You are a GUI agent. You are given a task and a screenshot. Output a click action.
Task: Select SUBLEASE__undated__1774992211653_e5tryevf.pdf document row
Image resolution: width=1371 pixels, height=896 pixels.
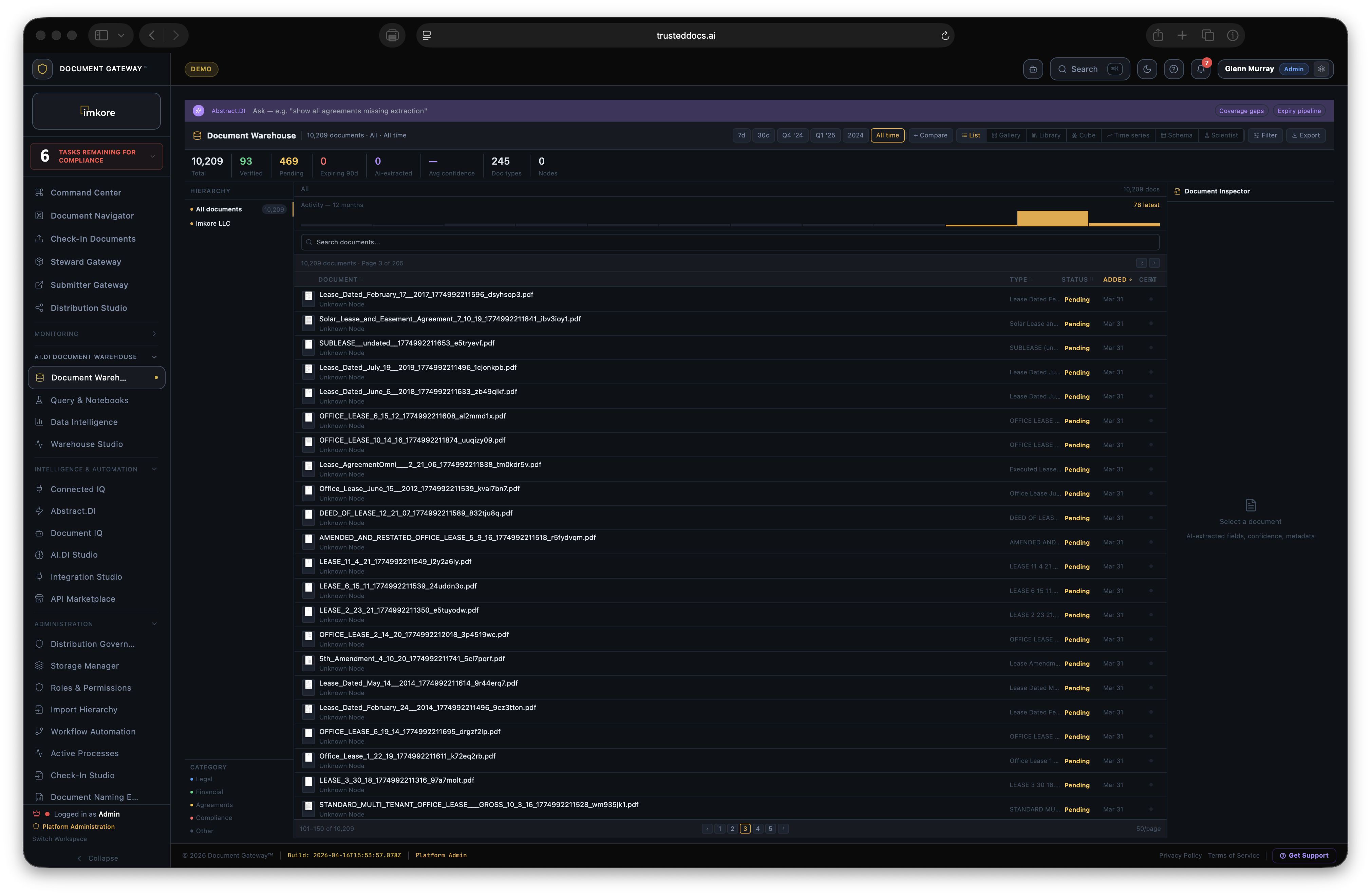click(x=730, y=348)
